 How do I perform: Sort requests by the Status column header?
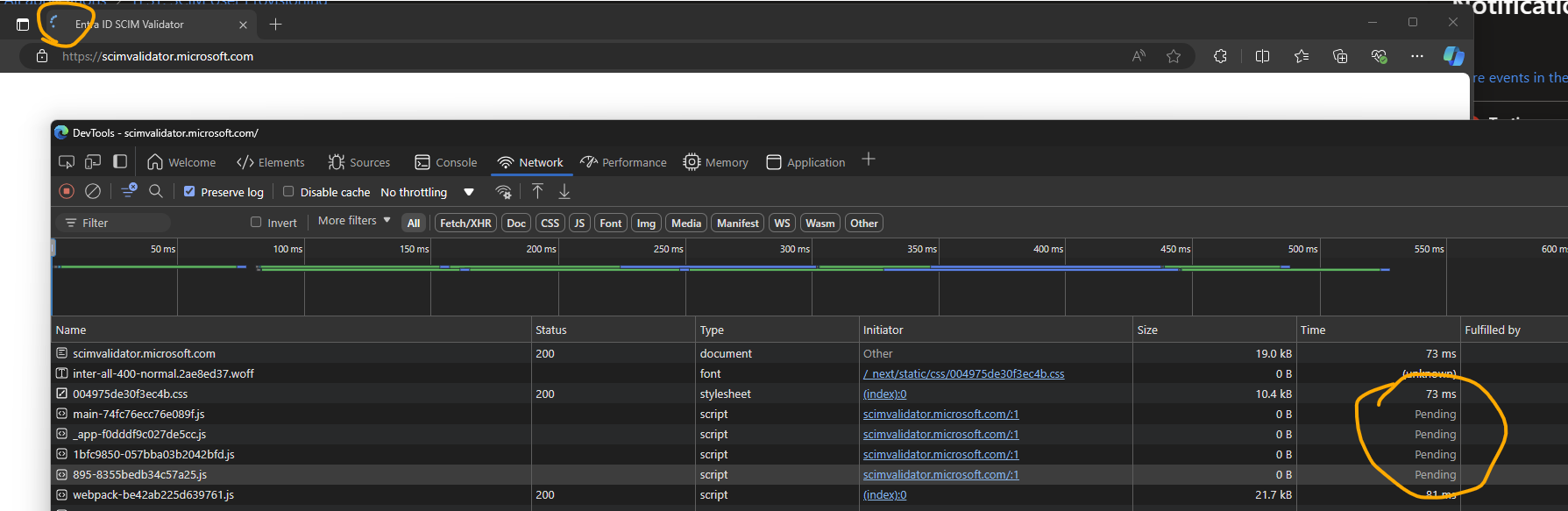tap(613, 330)
